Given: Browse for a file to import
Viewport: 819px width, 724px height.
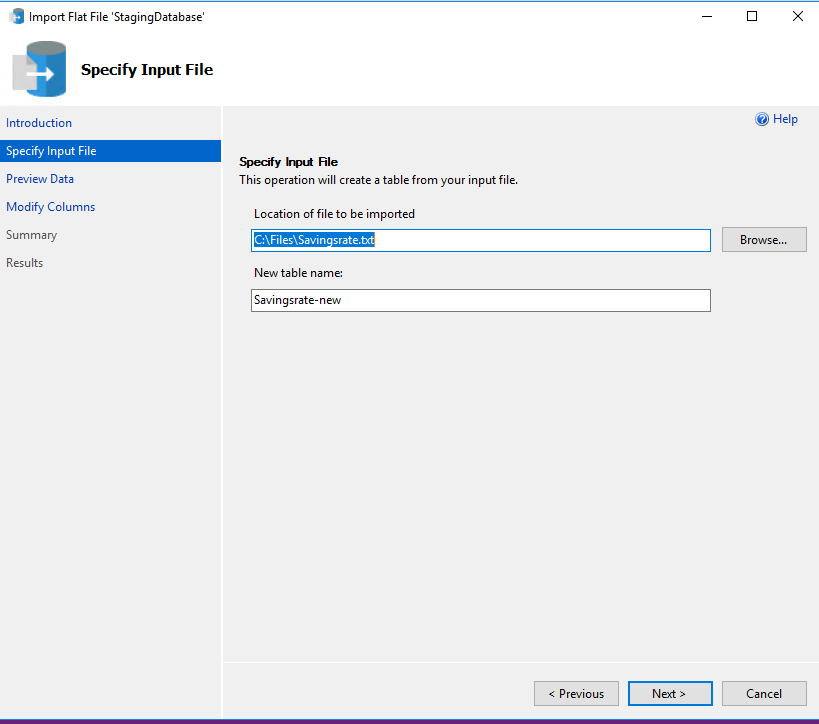Looking at the screenshot, I should (764, 240).
